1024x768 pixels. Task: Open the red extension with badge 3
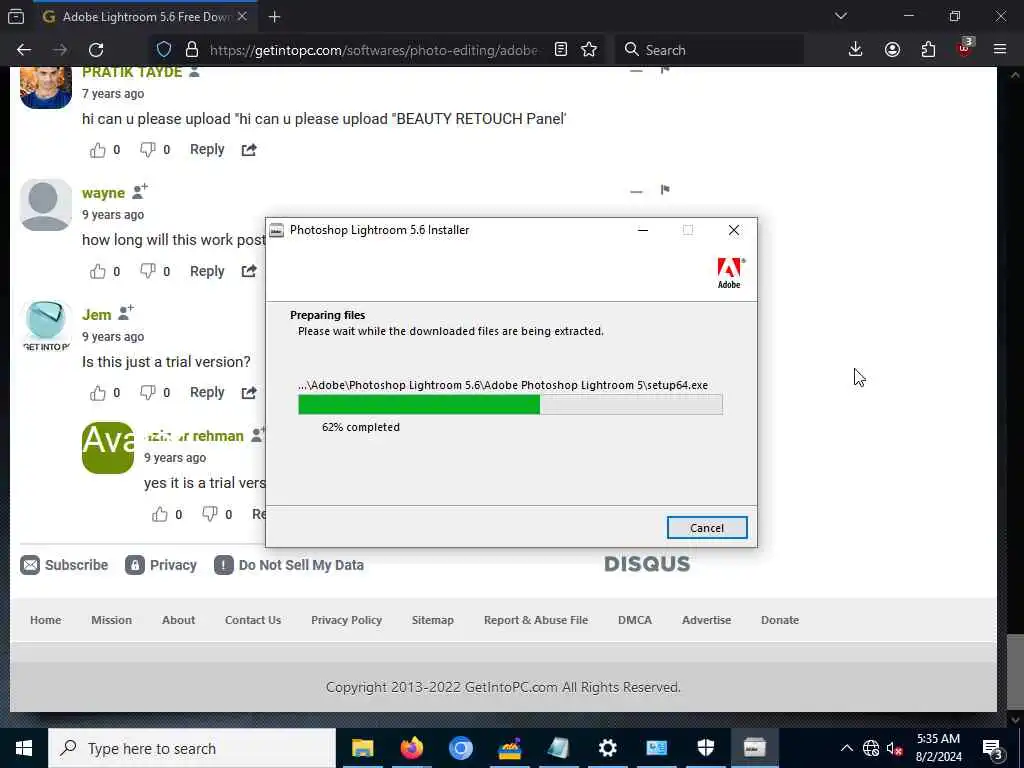(964, 49)
